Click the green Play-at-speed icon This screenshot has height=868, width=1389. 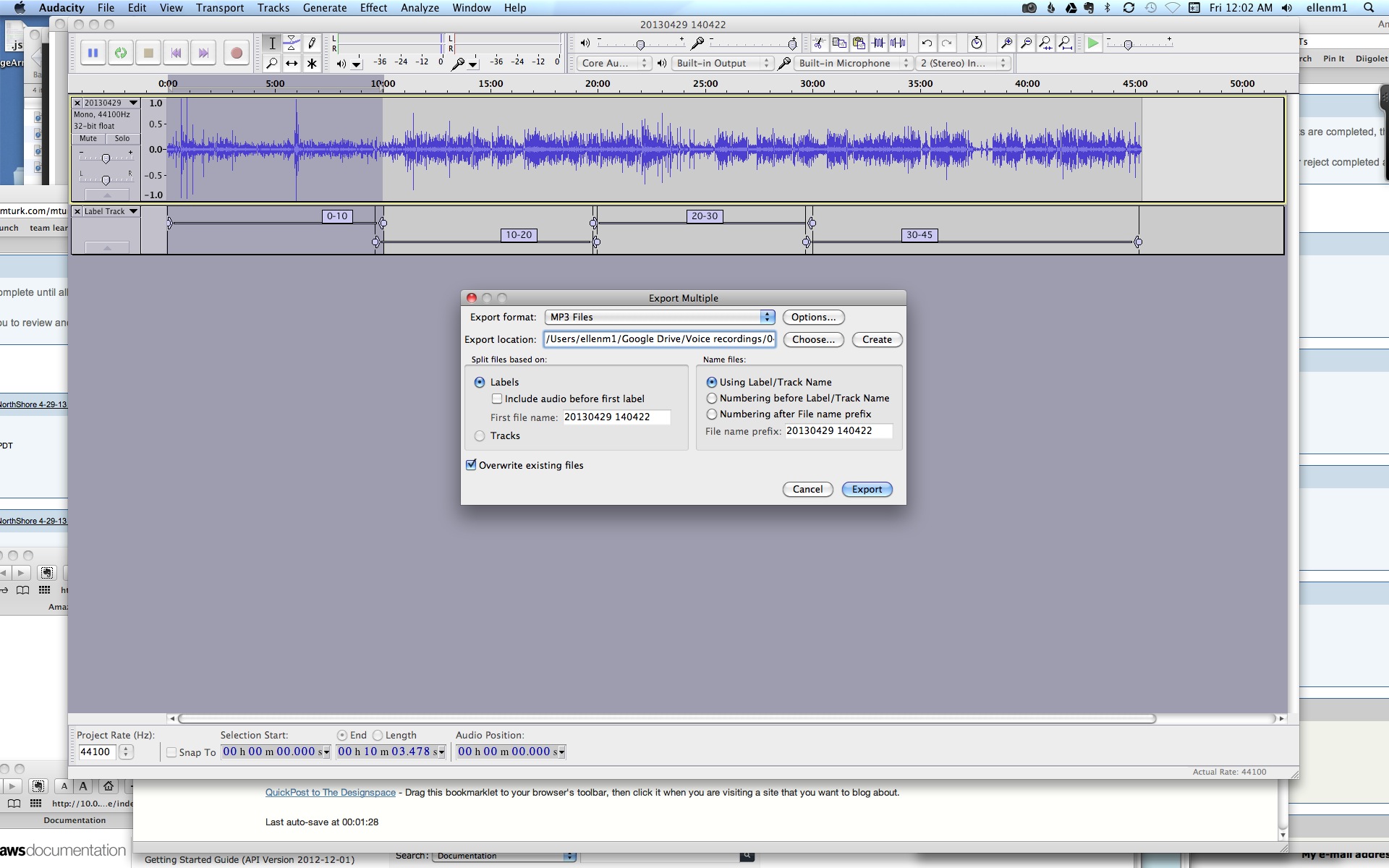(1093, 43)
